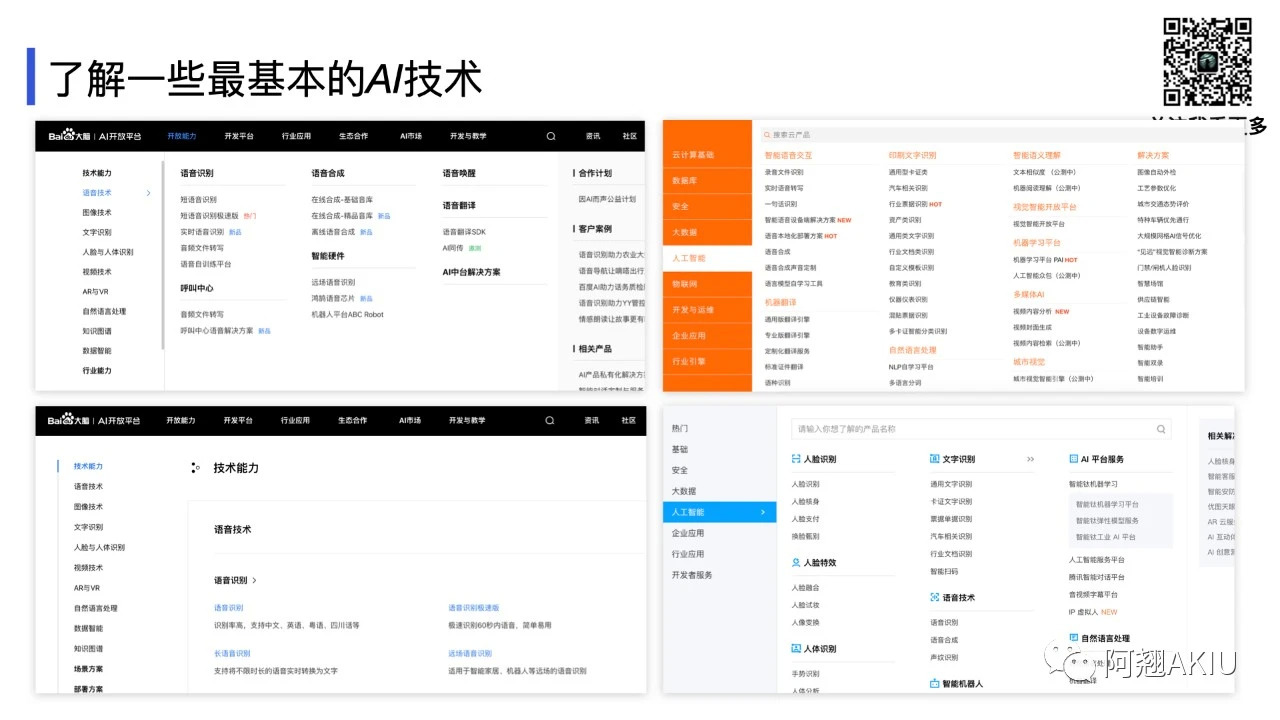
Task: Open 行业票据识别 HOT link
Action: (915, 204)
